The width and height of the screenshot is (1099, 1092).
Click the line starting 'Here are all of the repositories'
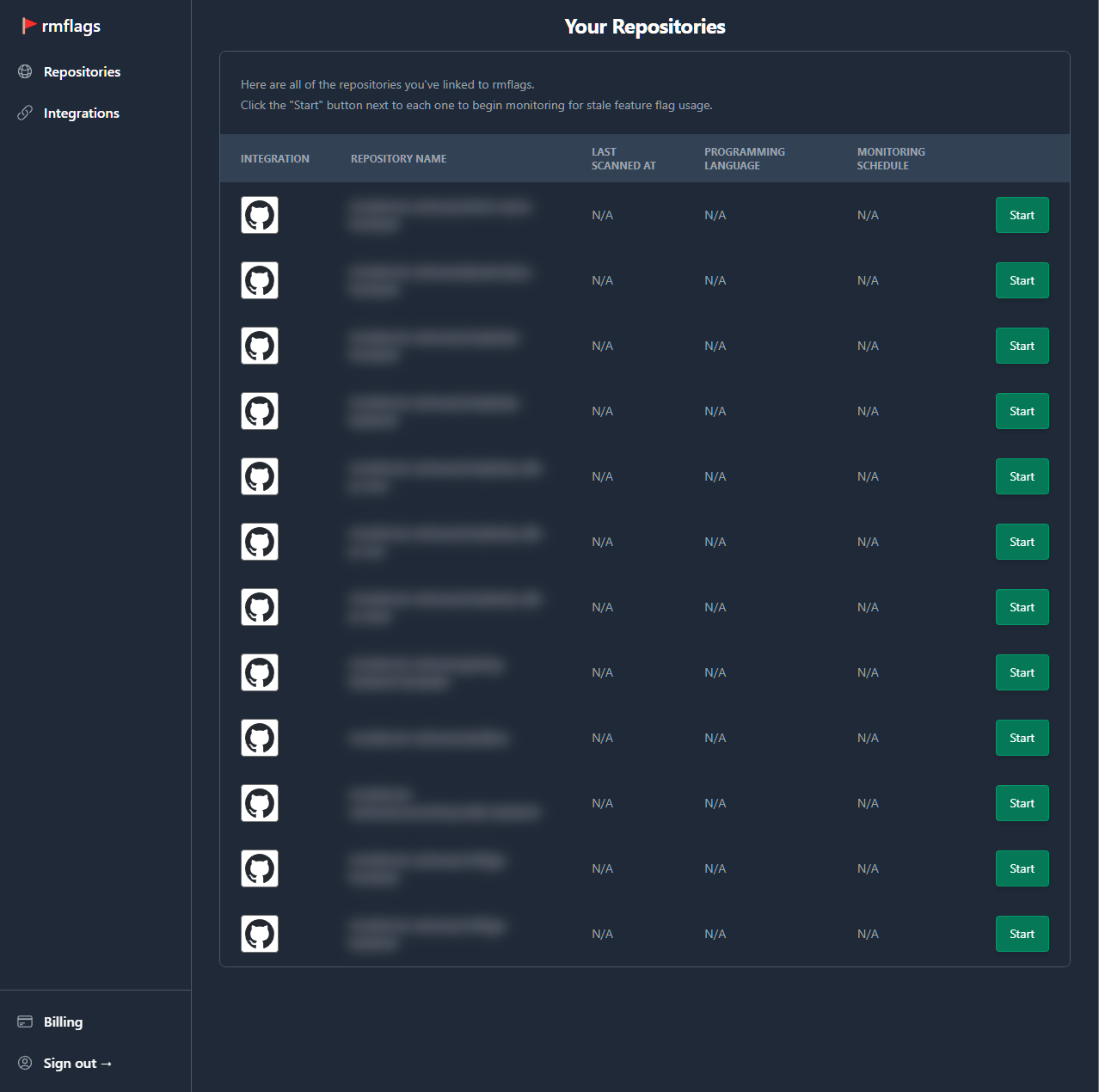coord(388,84)
